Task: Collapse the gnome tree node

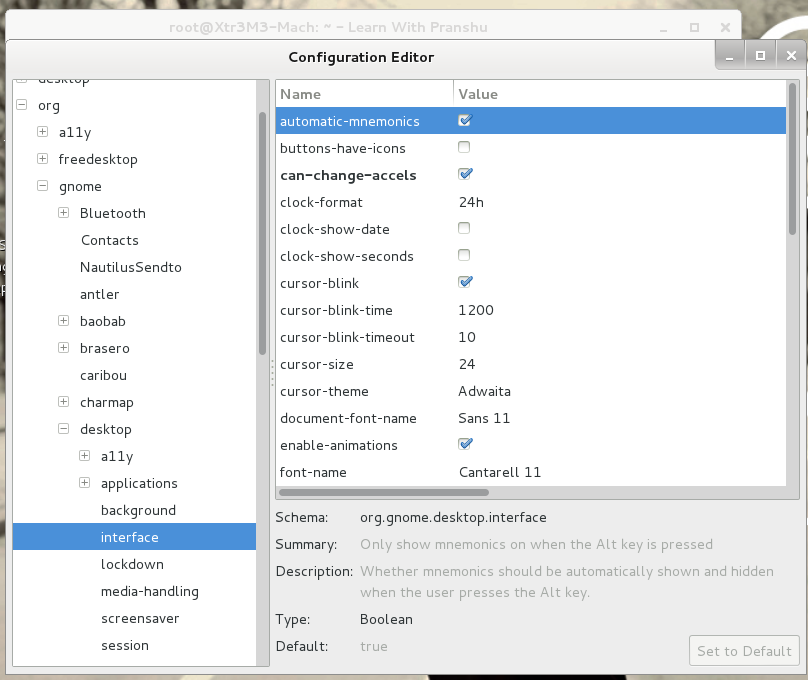Action: pyautogui.click(x=42, y=186)
